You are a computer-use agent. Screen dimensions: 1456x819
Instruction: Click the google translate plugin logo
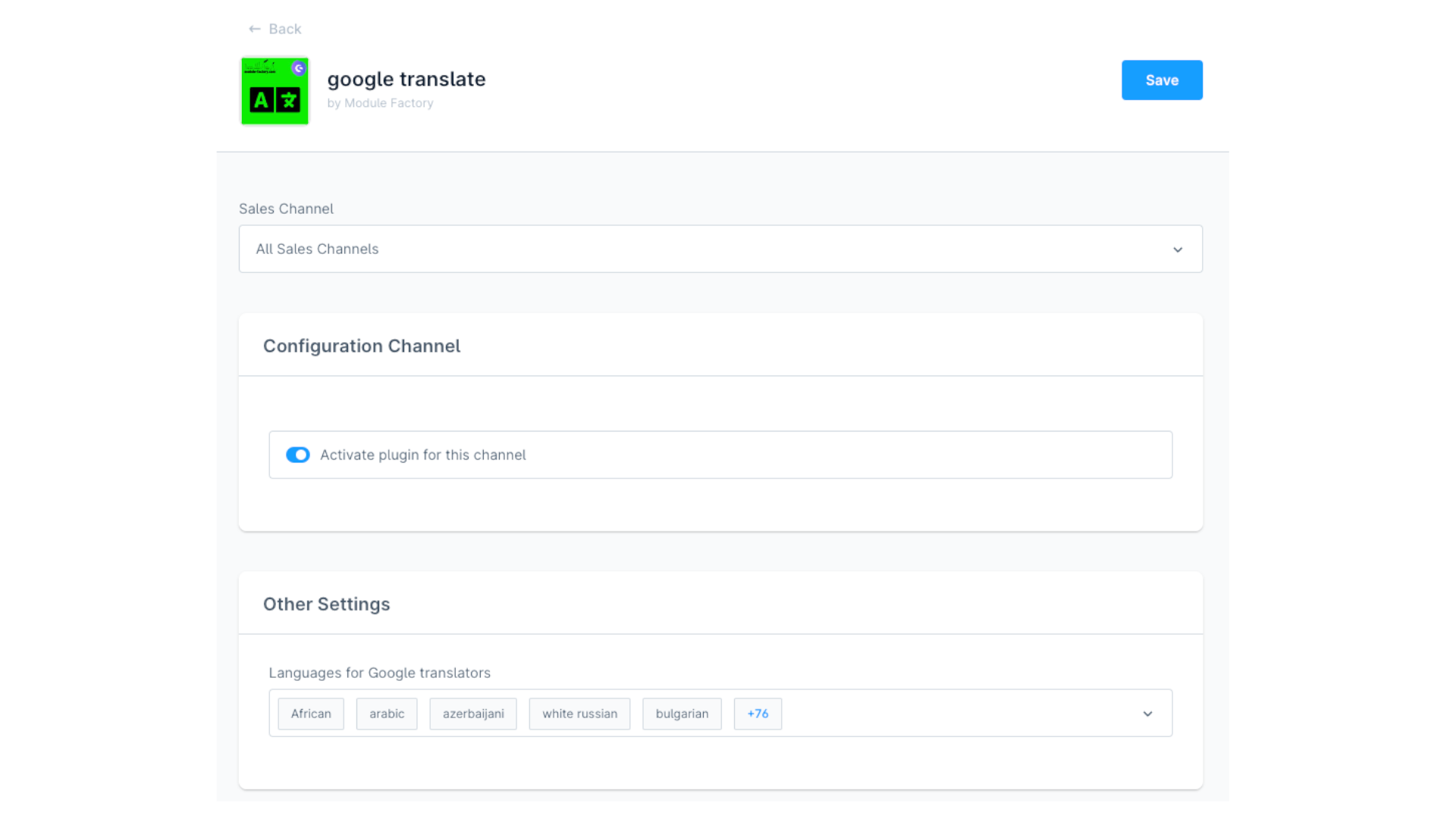pyautogui.click(x=275, y=91)
